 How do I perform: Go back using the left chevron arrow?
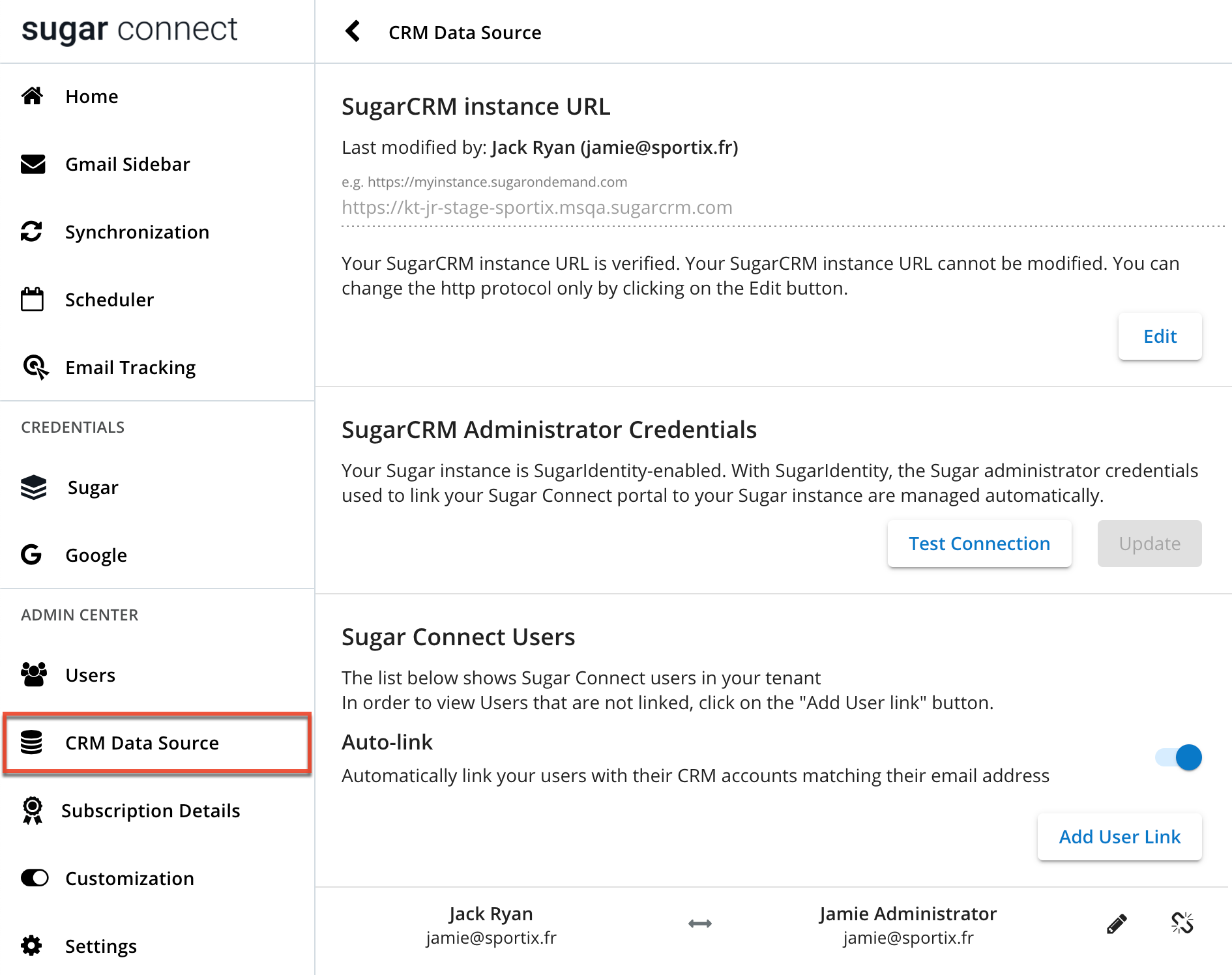pos(353,31)
